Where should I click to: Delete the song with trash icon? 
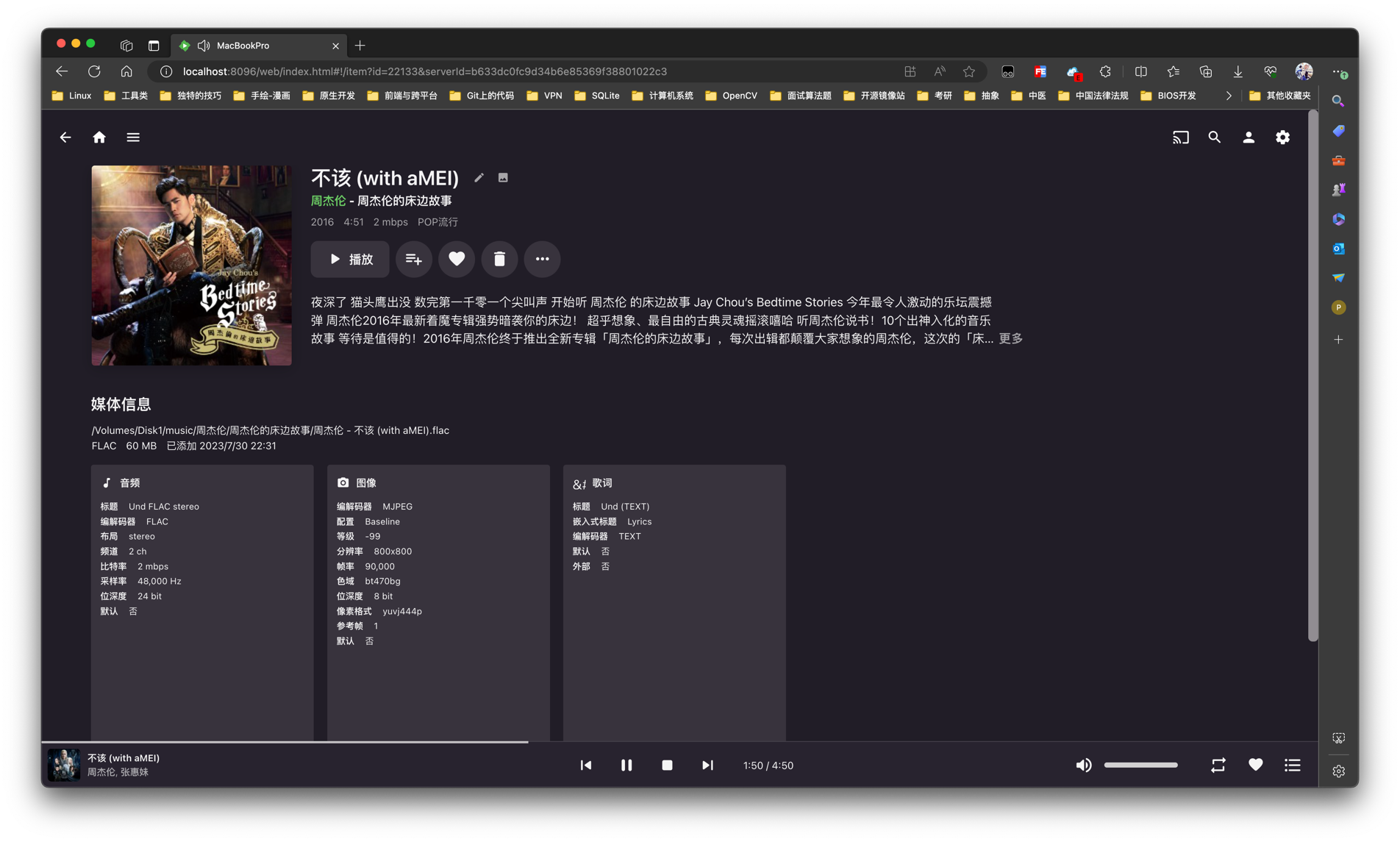tap(499, 259)
